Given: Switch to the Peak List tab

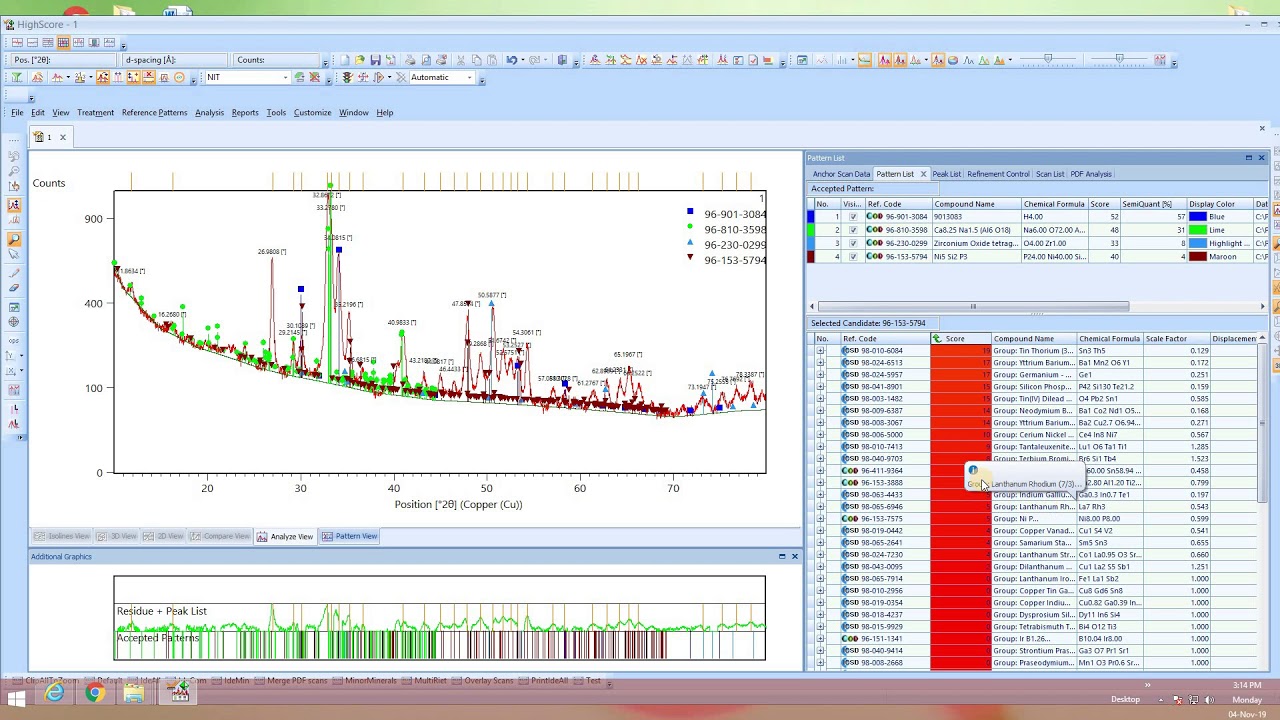Looking at the screenshot, I should pos(946,174).
